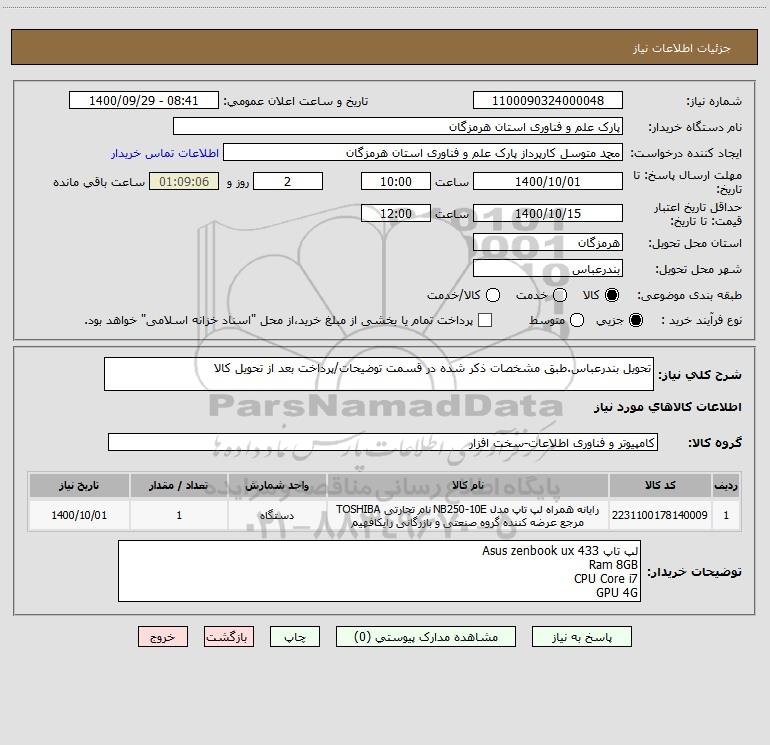Click the request creator name field
Screen dimensions: 770x745
423,153
